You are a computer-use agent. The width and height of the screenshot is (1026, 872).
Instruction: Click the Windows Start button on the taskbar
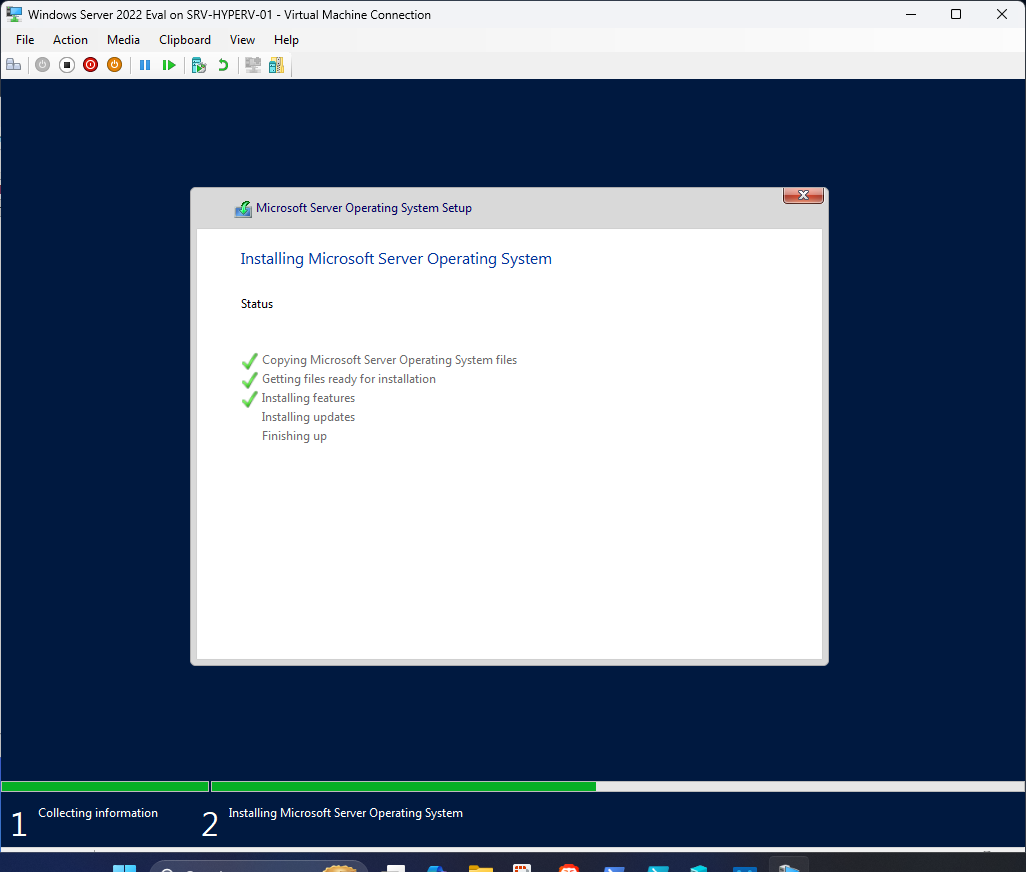click(124, 866)
